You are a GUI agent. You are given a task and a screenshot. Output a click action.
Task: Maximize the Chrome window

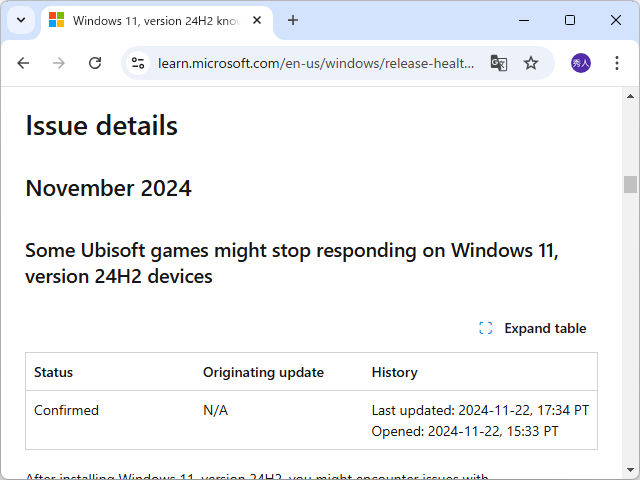pyautogui.click(x=570, y=20)
